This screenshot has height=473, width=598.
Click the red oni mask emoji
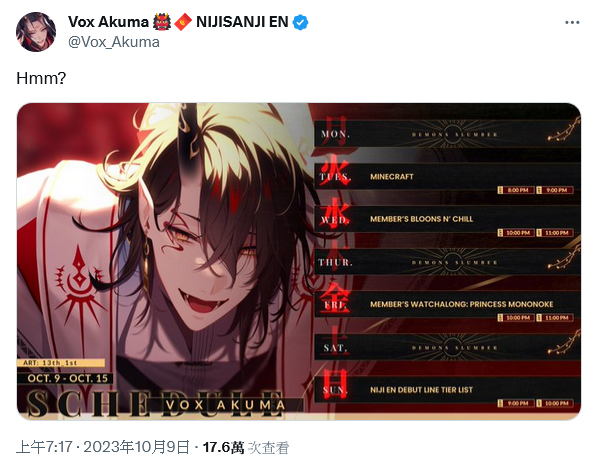(162, 22)
